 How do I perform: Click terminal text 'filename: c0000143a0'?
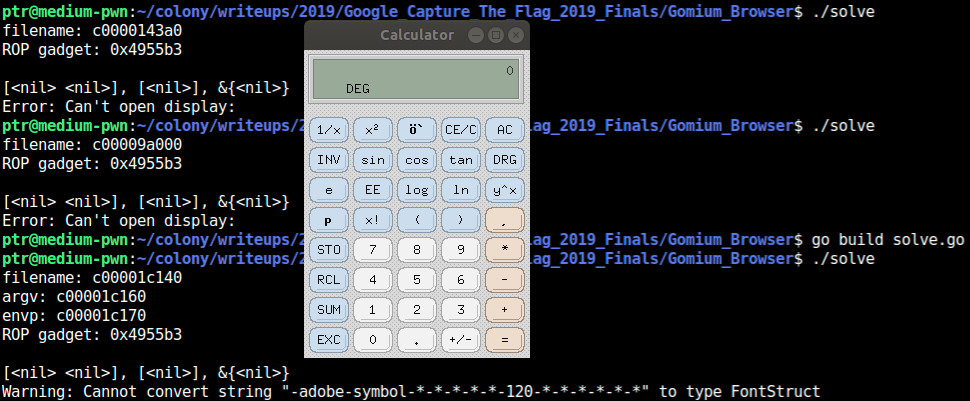tap(92, 31)
